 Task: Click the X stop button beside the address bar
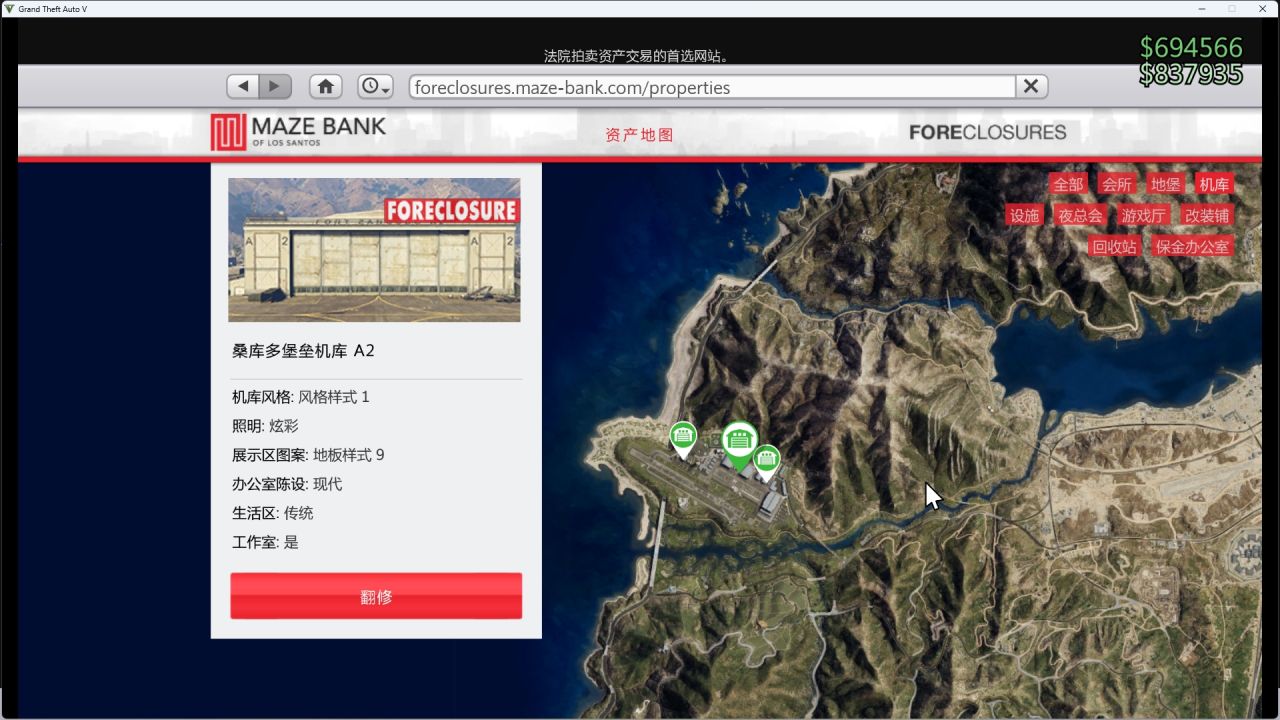[x=1031, y=87]
